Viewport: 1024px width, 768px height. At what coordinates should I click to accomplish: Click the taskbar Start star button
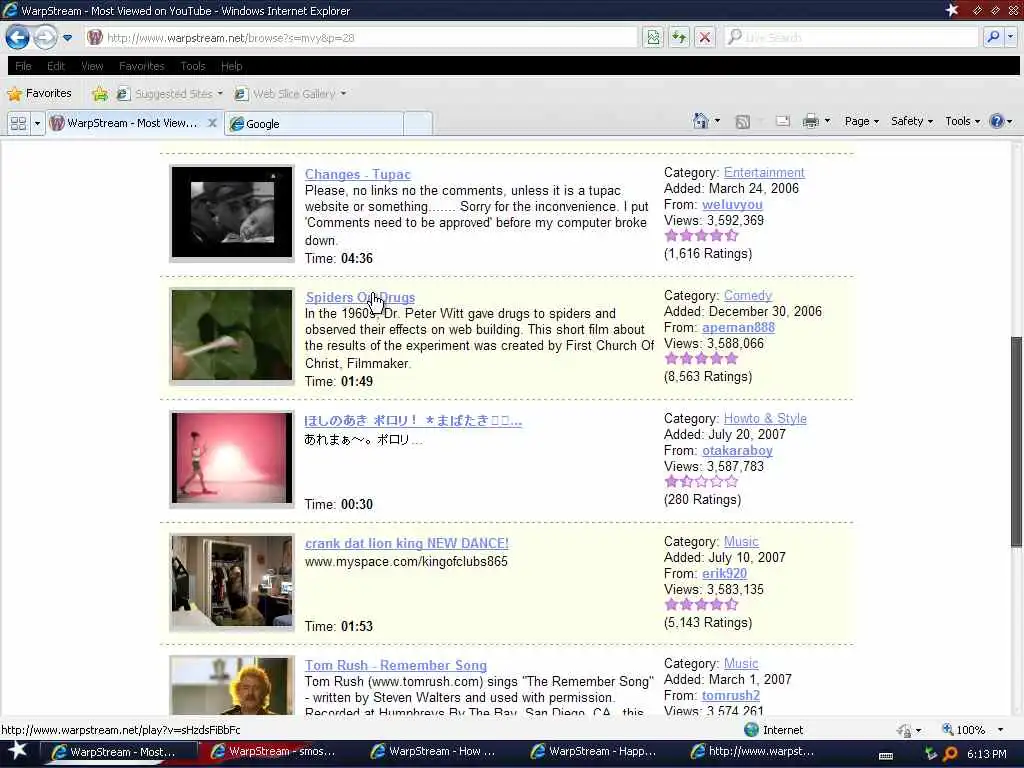pyautogui.click(x=18, y=751)
